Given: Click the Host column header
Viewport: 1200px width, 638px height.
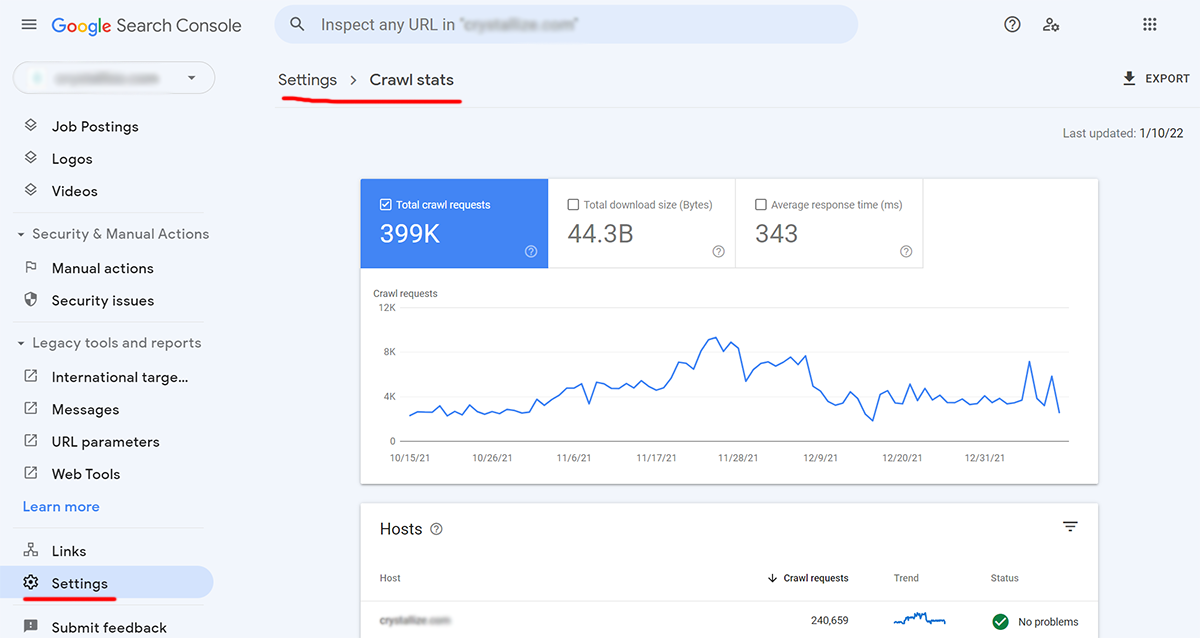Looking at the screenshot, I should pyautogui.click(x=390, y=578).
